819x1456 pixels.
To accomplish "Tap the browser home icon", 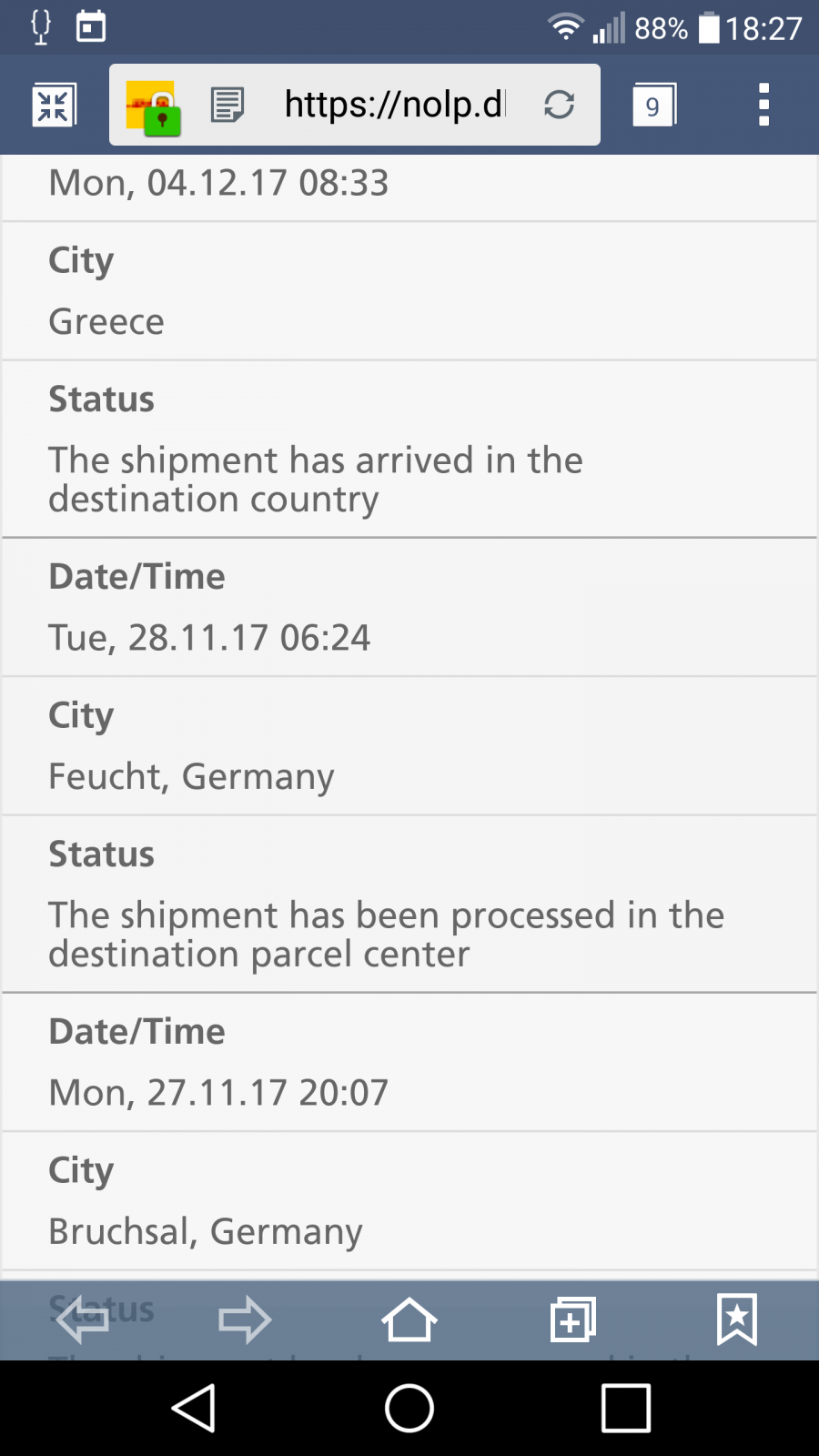I will click(x=409, y=1319).
